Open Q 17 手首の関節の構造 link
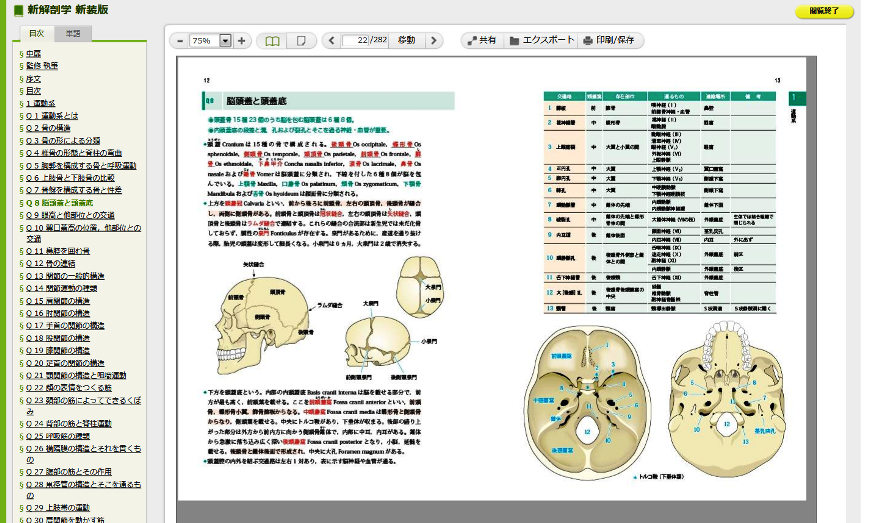Image resolution: width=872 pixels, height=523 pixels. point(65,325)
